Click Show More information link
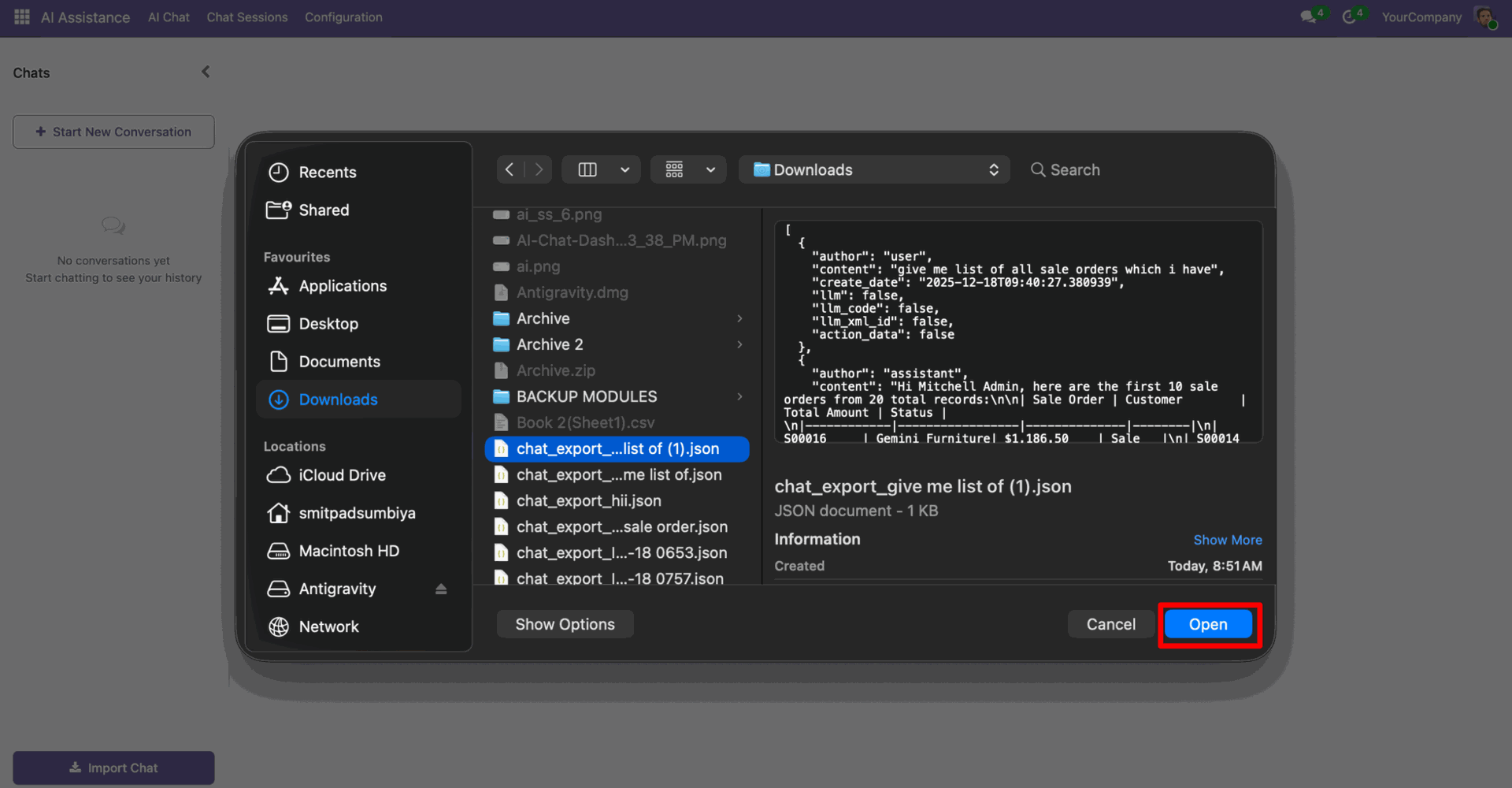This screenshot has height=788, width=1512. coord(1227,540)
